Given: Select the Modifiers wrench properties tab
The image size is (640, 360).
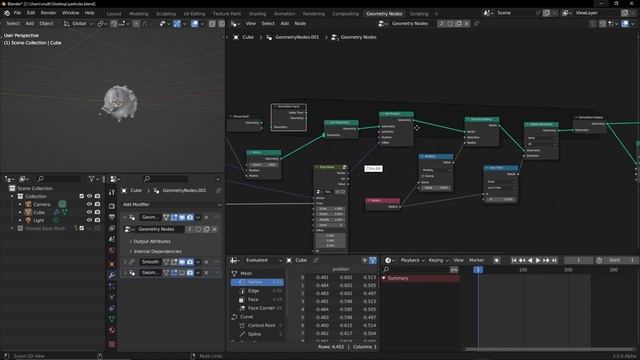Looking at the screenshot, I should (x=112, y=276).
